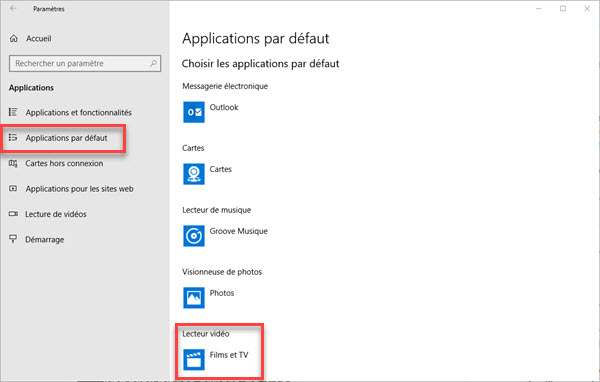Click the Choisir les applications par défaut heading
This screenshot has width=600, height=382.
(260, 64)
